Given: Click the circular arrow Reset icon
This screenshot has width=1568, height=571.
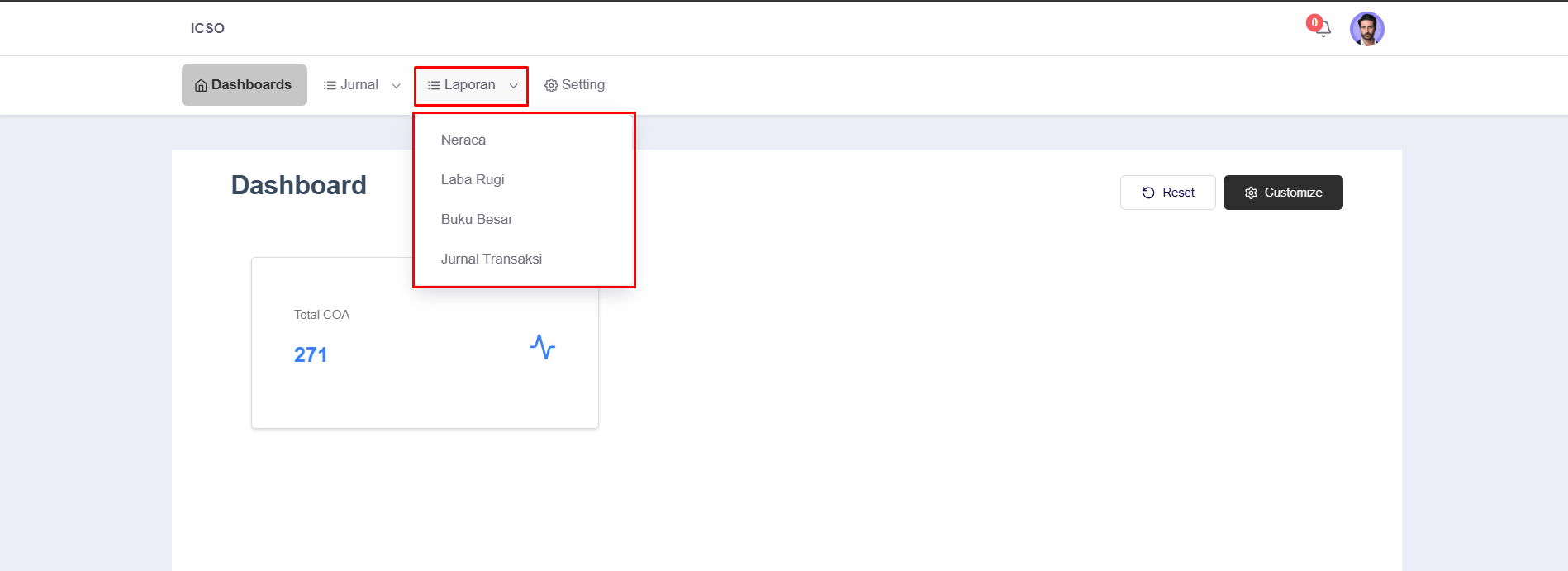Looking at the screenshot, I should [x=1148, y=193].
